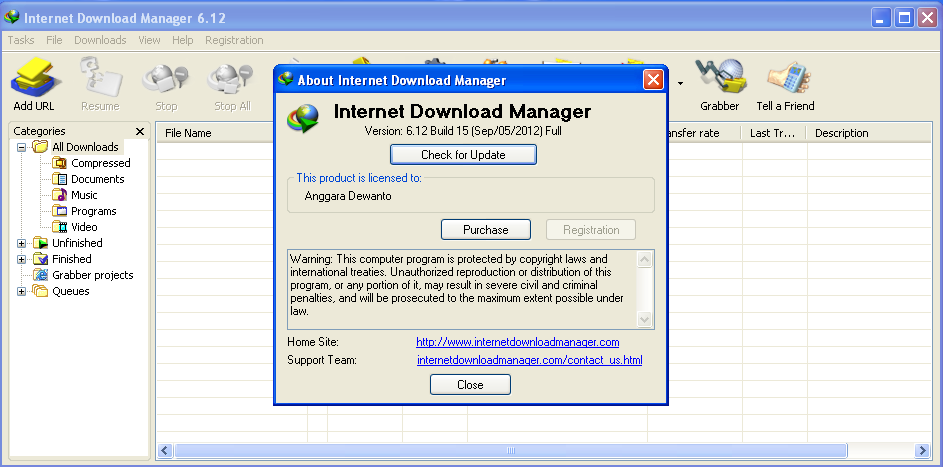The height and width of the screenshot is (467, 943).
Task: Click the horizontal scrollbar right arrow
Action: coord(922,450)
